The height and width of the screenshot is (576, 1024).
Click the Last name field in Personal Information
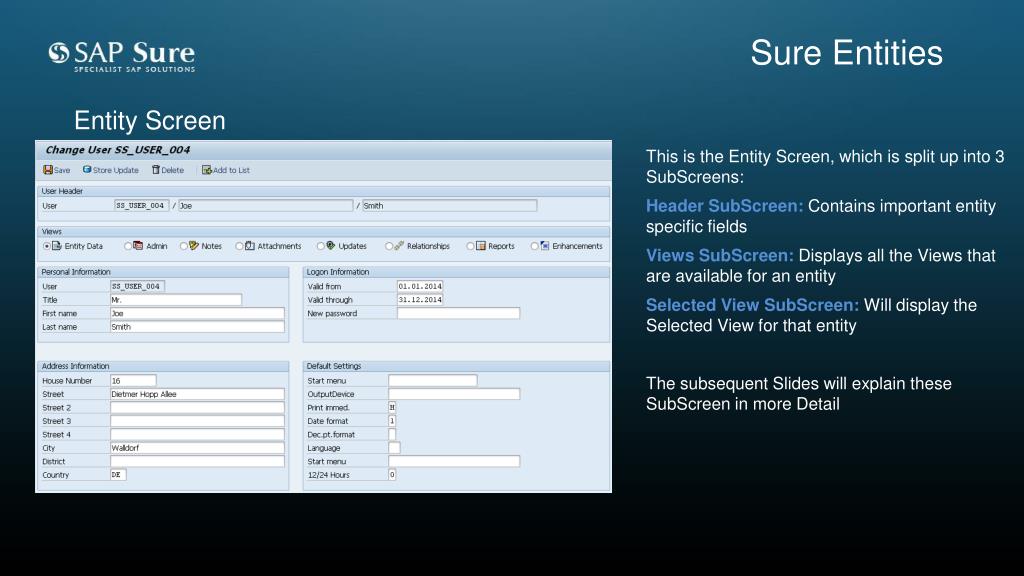coord(197,327)
